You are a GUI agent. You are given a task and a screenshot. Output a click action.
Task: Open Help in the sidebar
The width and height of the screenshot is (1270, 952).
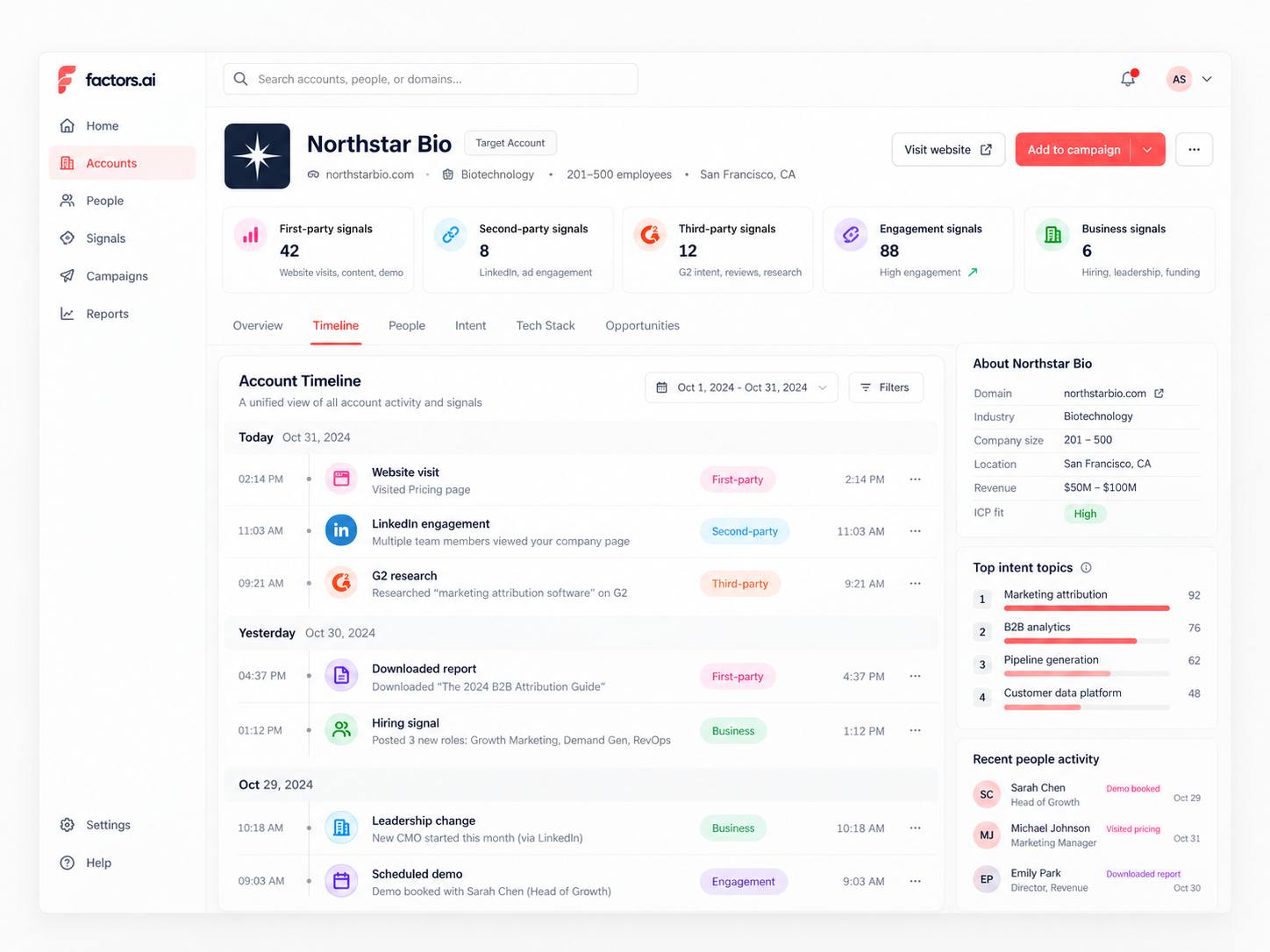pos(122,863)
